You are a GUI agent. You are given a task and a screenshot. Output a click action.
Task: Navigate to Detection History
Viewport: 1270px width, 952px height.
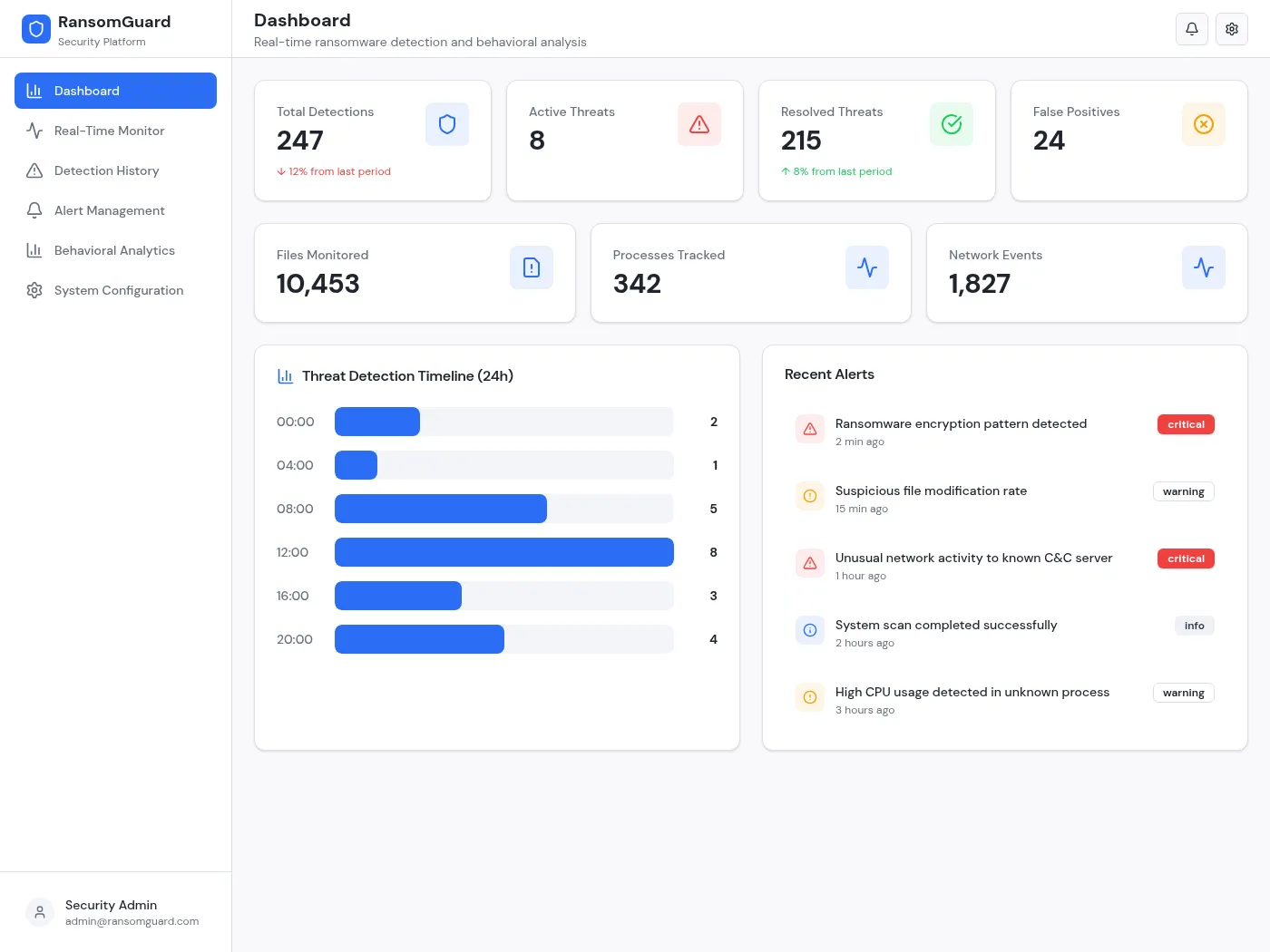115,170
